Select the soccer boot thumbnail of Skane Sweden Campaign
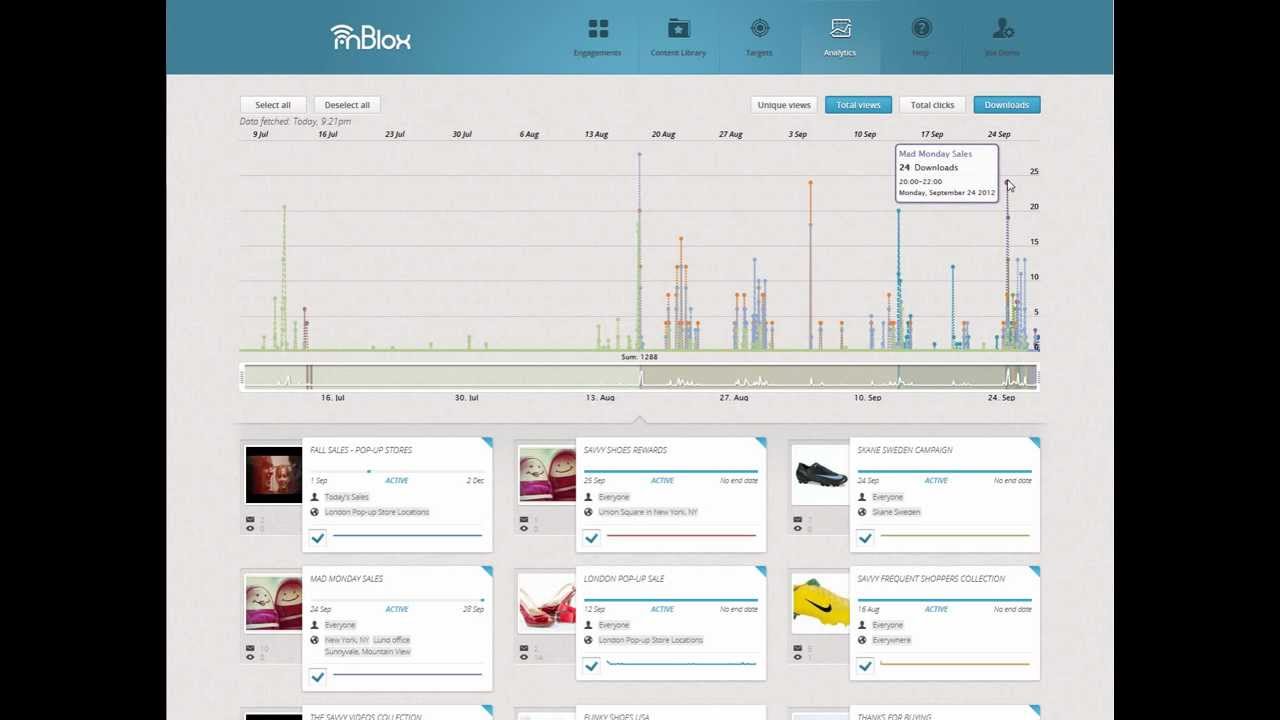Screen dimensions: 1280x720 click(820, 474)
